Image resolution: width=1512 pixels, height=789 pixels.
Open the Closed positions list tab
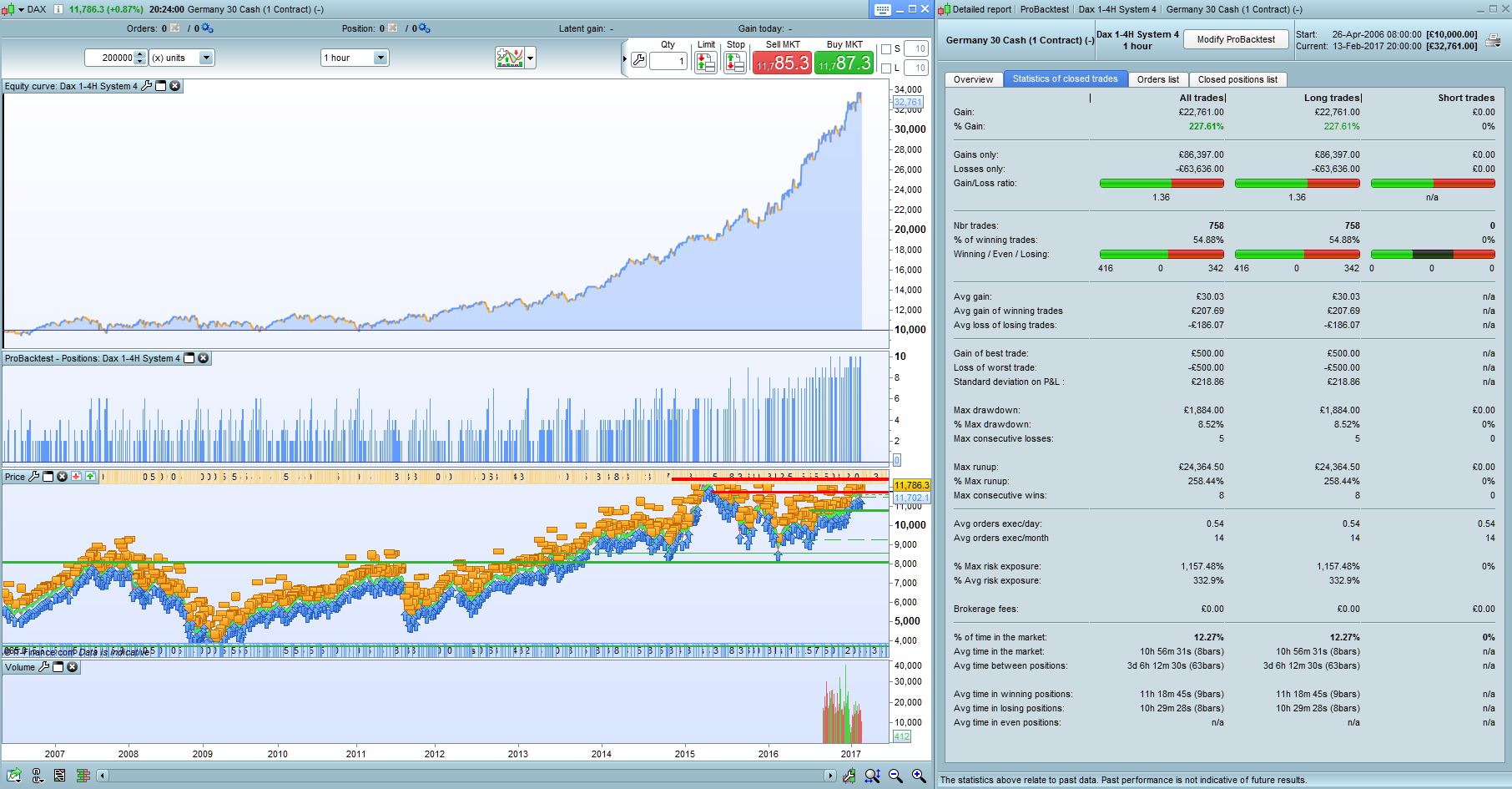pyautogui.click(x=1237, y=79)
